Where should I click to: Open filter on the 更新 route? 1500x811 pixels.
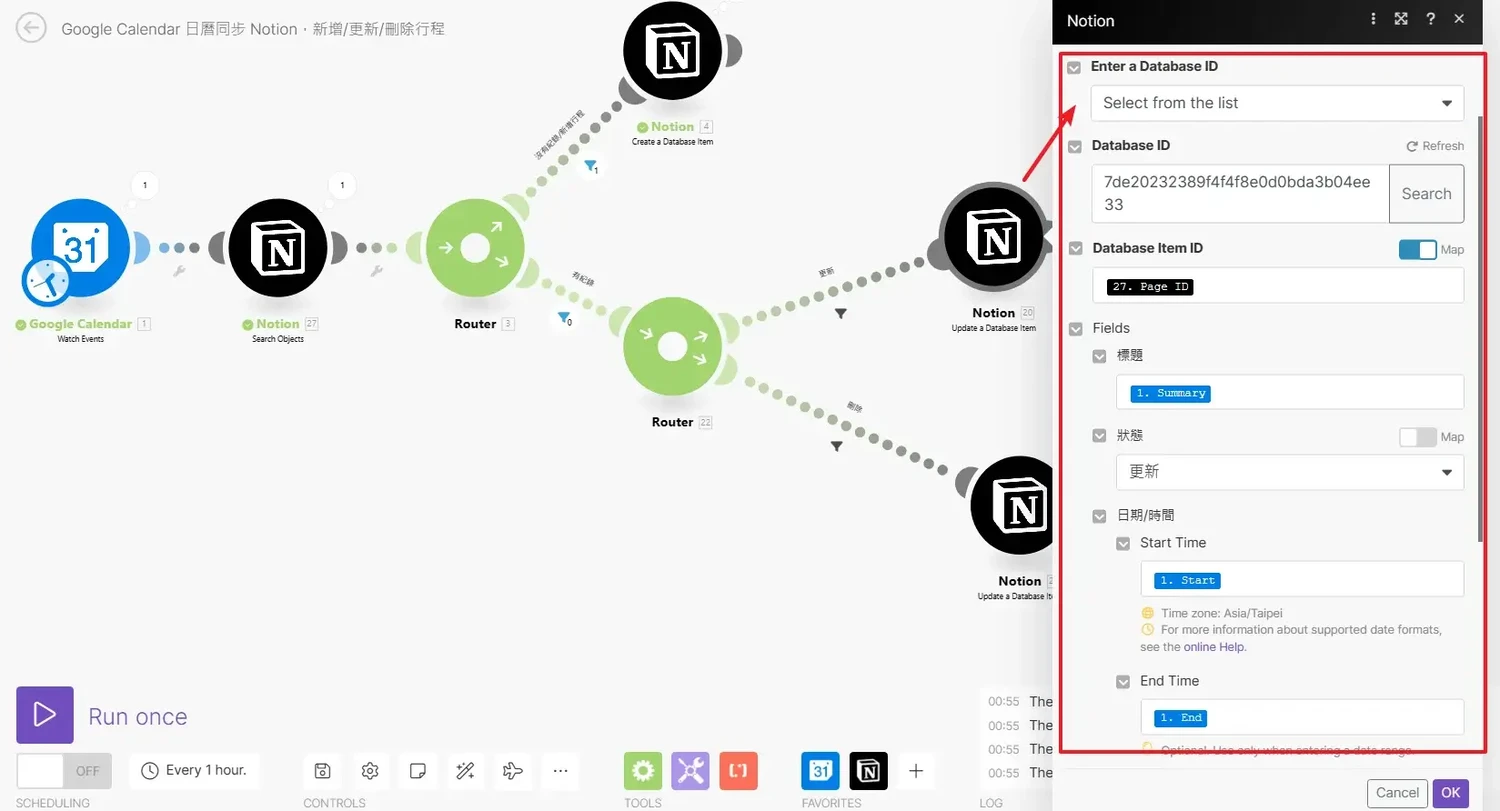(x=841, y=313)
